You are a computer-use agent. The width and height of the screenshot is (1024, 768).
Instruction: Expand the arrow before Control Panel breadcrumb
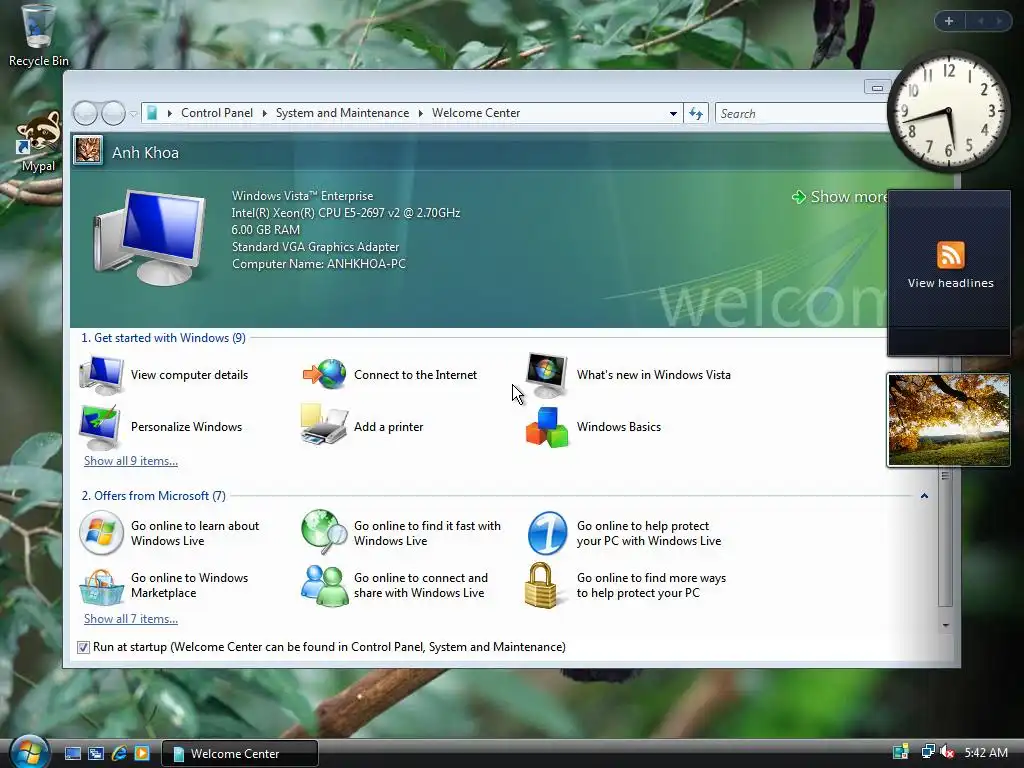point(170,113)
